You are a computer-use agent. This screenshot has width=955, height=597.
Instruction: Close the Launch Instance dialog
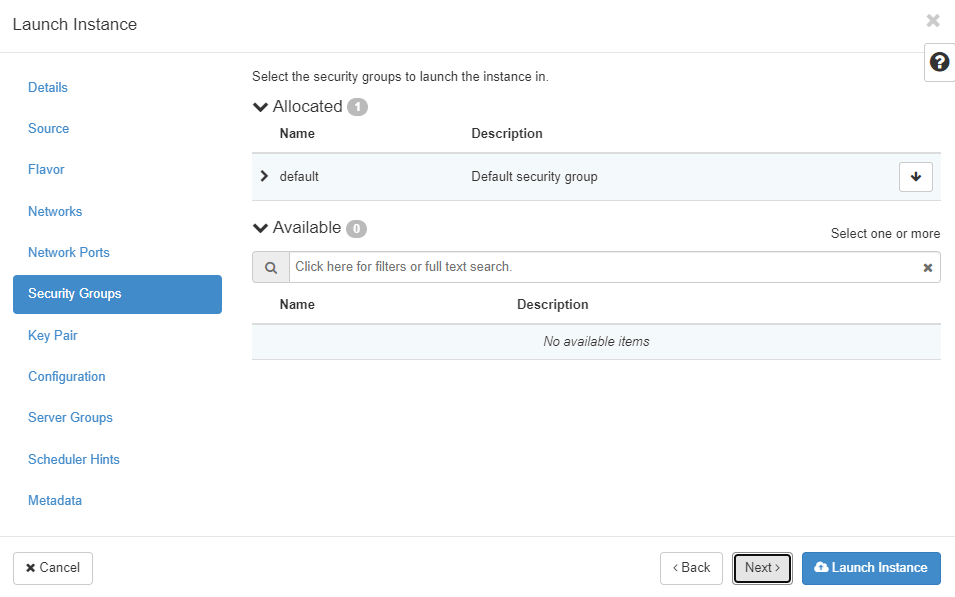(932, 21)
